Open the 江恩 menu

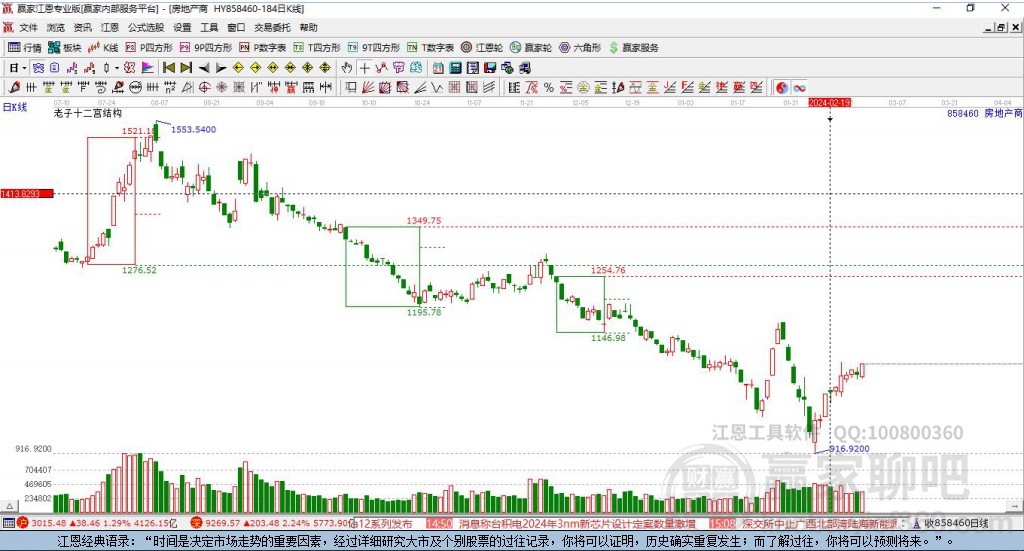pos(110,27)
